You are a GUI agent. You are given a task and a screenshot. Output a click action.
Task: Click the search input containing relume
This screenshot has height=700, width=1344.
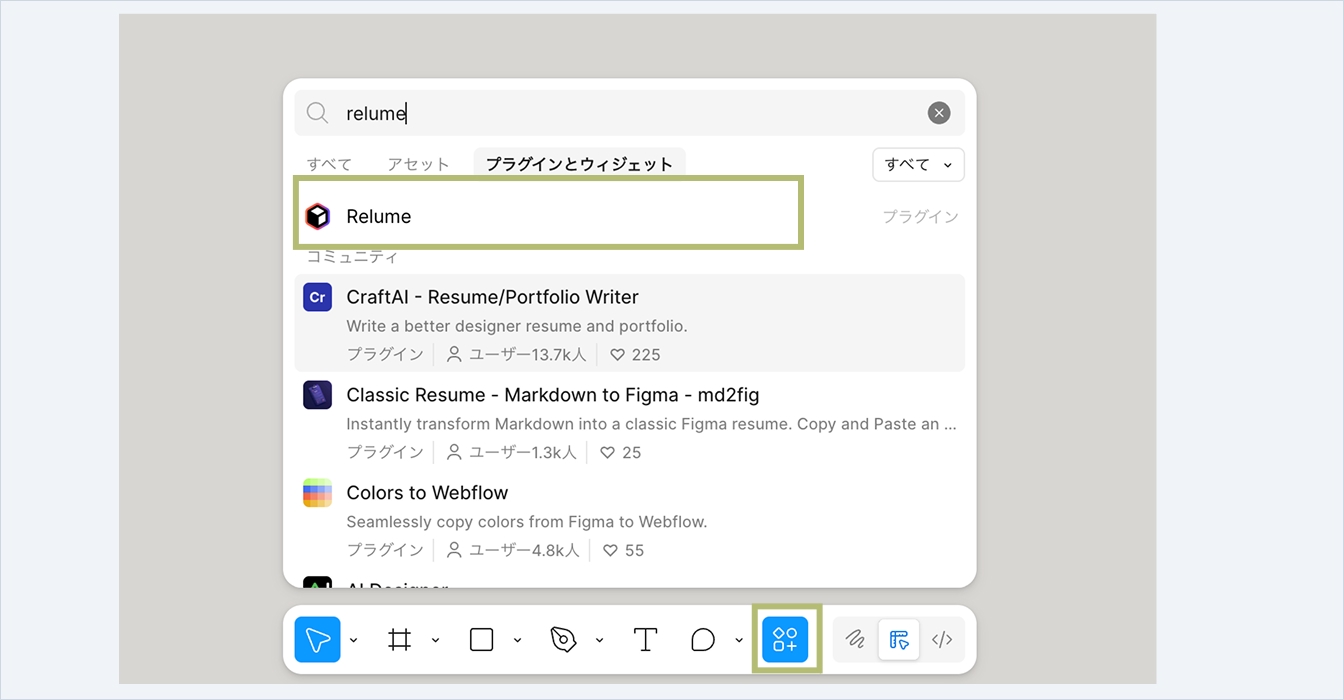coord(620,113)
